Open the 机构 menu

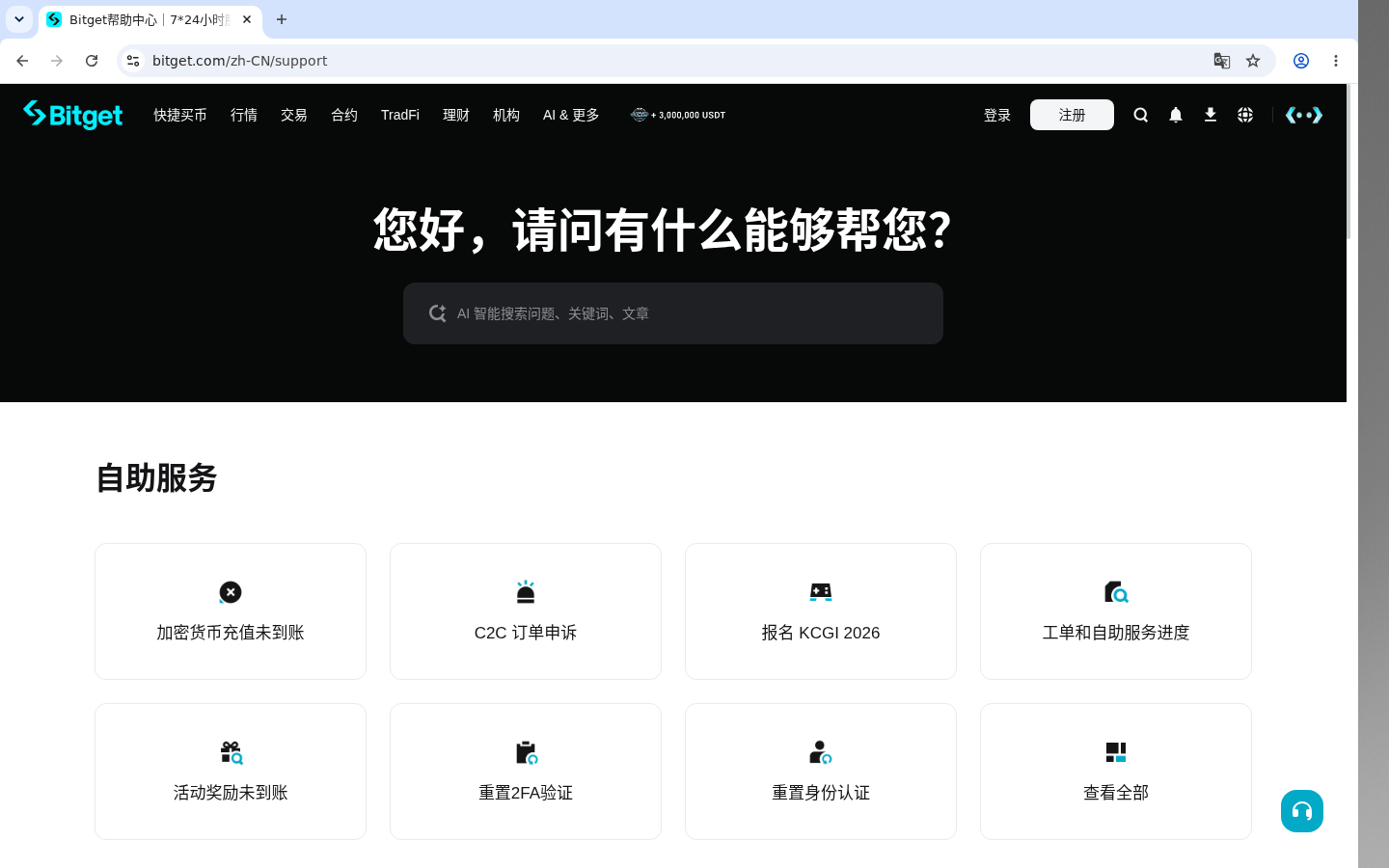[506, 115]
